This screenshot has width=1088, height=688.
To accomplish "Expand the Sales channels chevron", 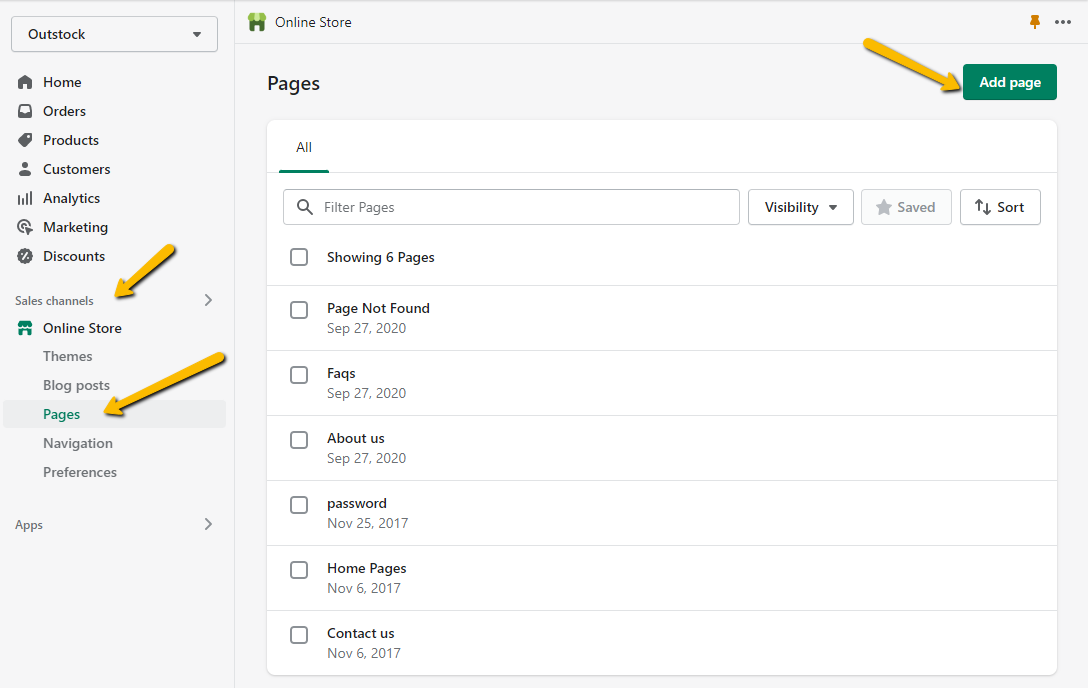I will coord(208,300).
